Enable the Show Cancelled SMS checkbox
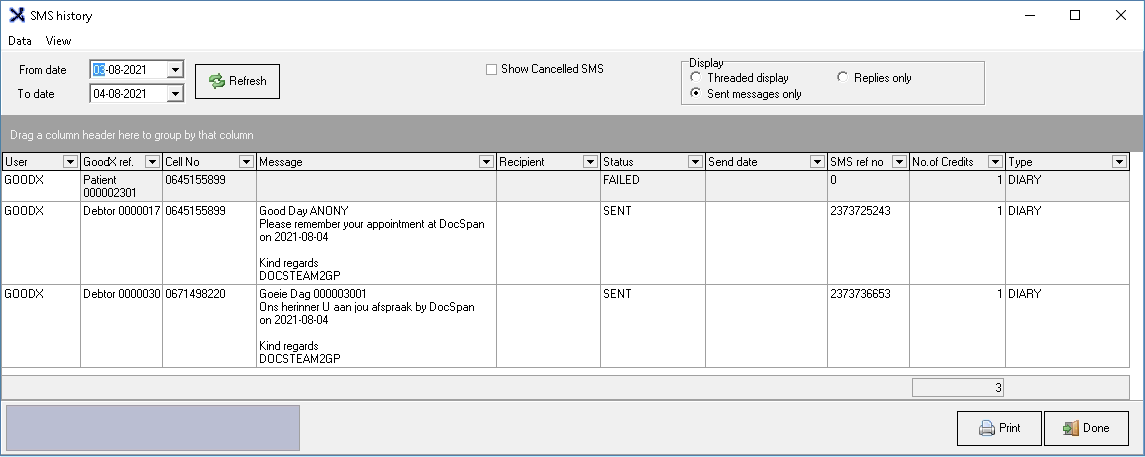 click(x=491, y=69)
